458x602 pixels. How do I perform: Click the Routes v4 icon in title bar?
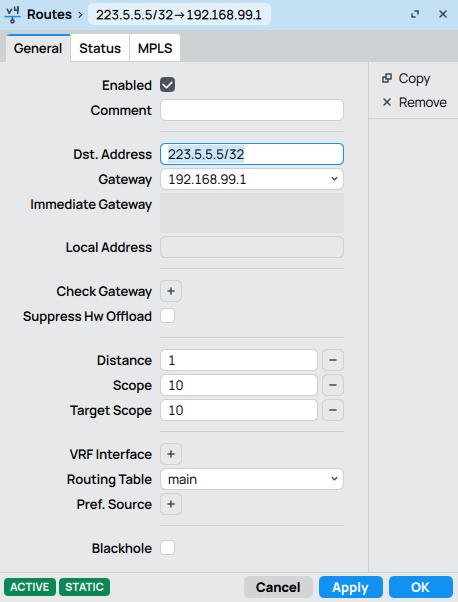[13, 15]
